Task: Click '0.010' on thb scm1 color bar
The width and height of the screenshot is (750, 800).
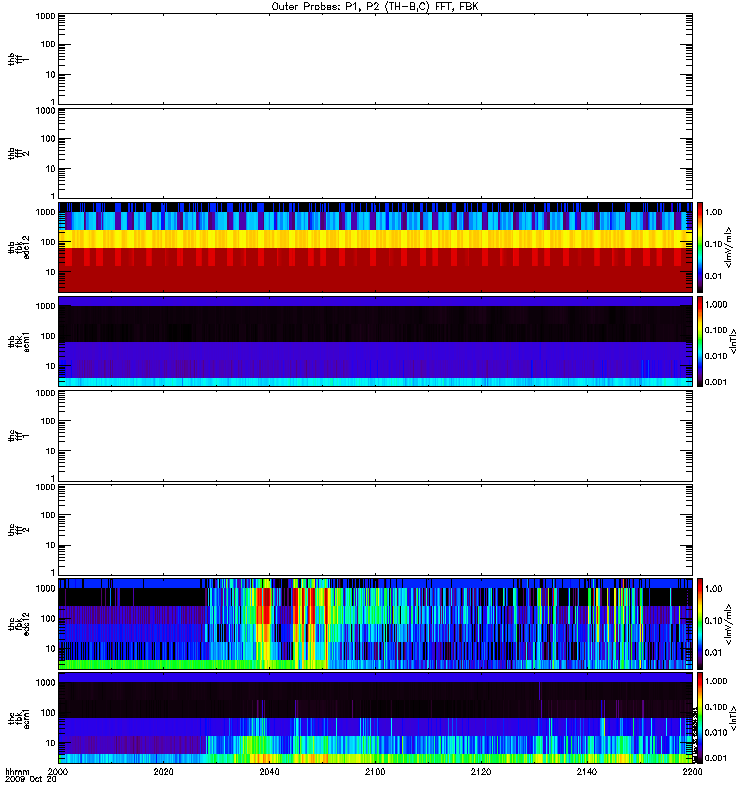Action: pyautogui.click(x=716, y=356)
